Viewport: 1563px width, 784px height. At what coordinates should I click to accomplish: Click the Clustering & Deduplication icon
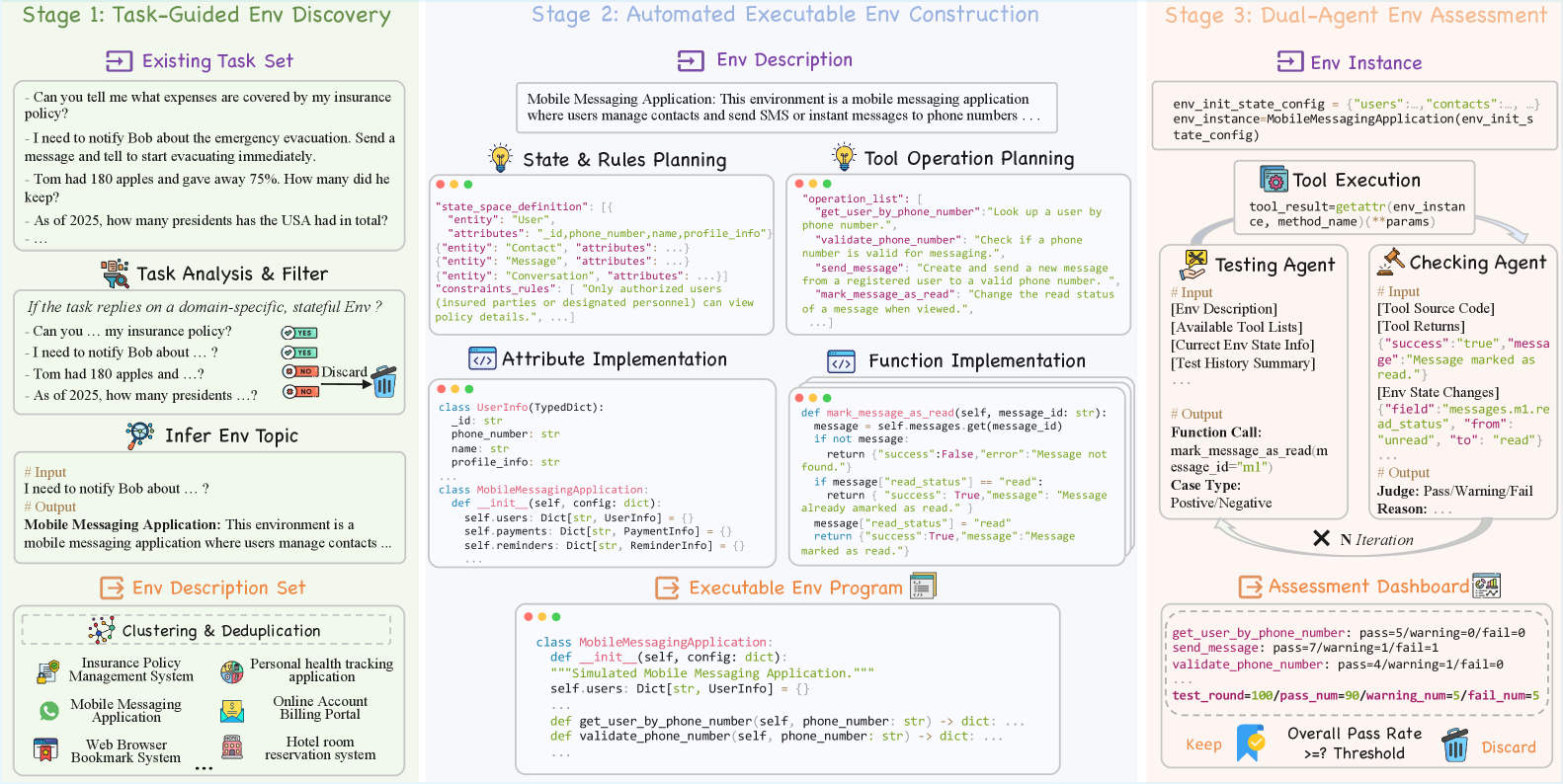[x=102, y=630]
